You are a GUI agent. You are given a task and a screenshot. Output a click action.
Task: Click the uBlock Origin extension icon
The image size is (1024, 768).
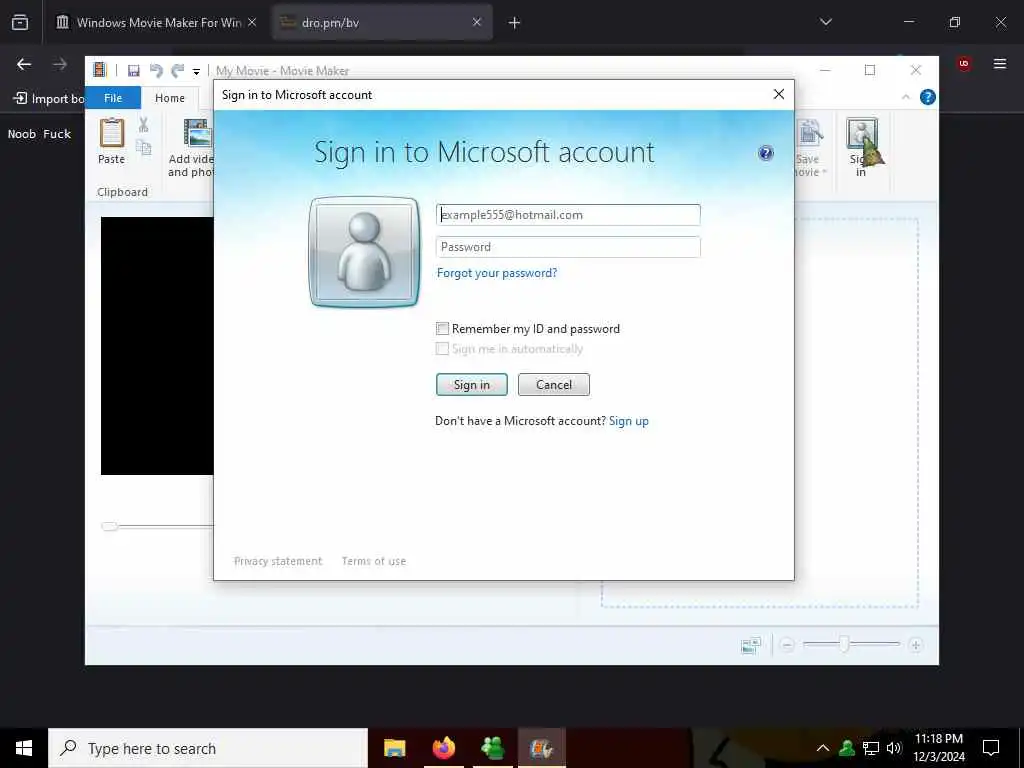click(x=964, y=63)
